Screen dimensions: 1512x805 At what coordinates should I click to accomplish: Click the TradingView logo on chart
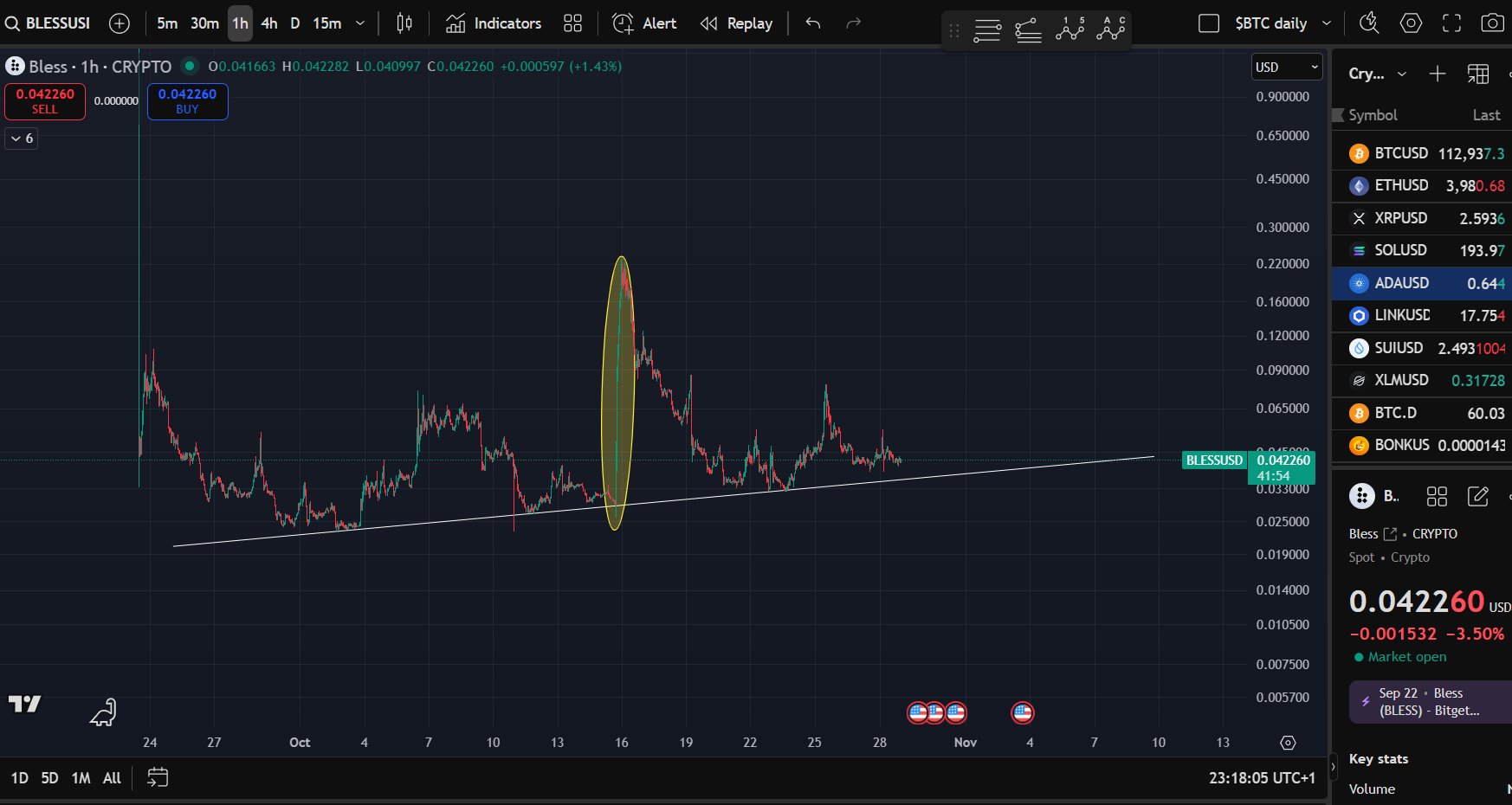click(25, 705)
